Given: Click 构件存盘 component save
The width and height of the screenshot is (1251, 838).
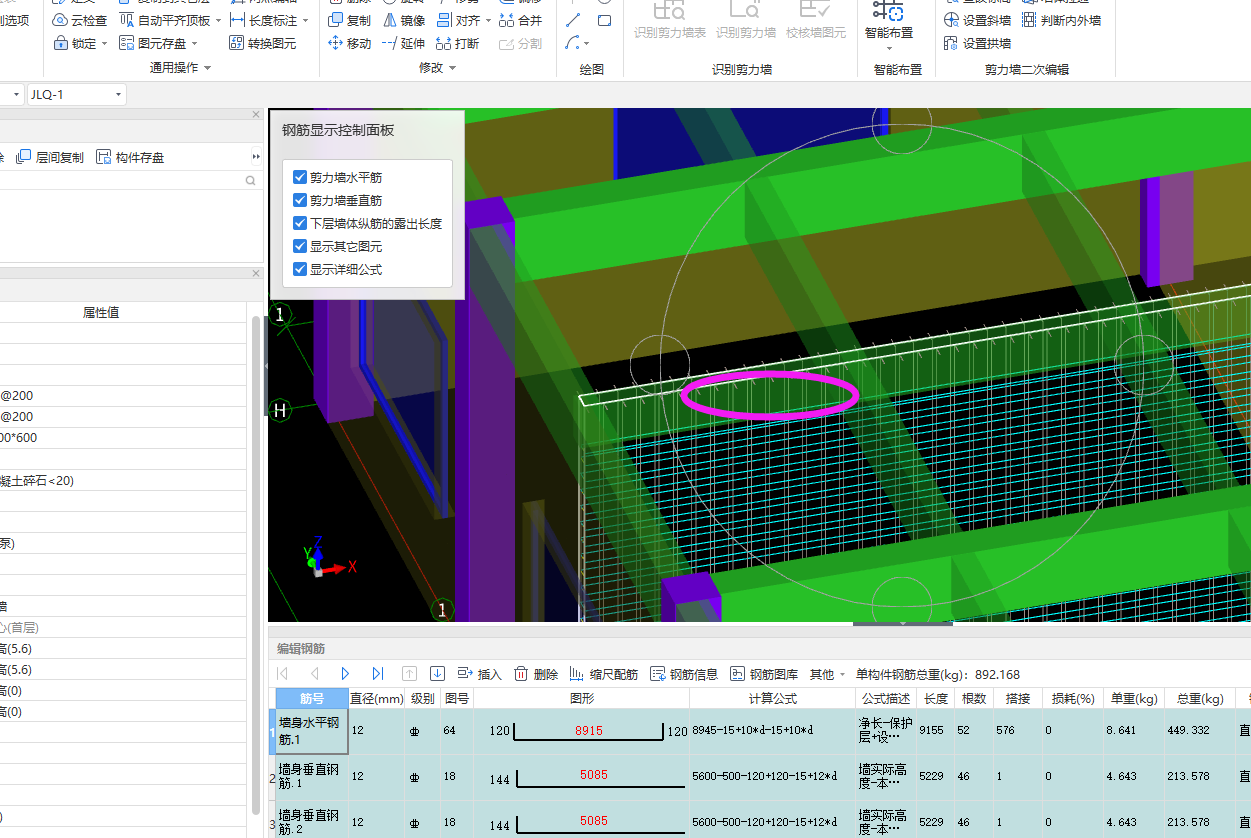Looking at the screenshot, I should [131, 157].
